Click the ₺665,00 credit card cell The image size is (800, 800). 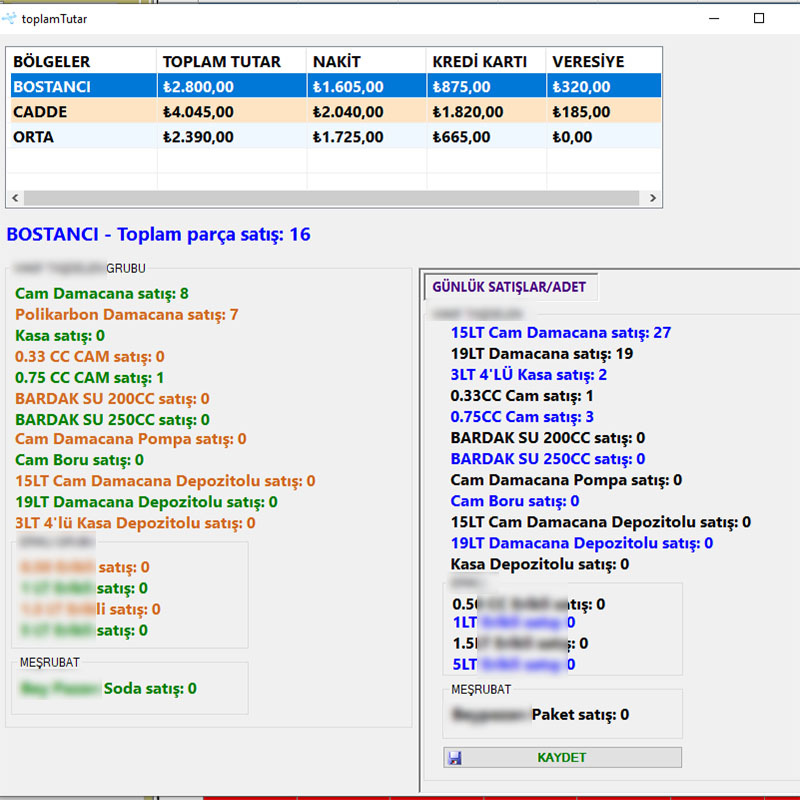461,137
